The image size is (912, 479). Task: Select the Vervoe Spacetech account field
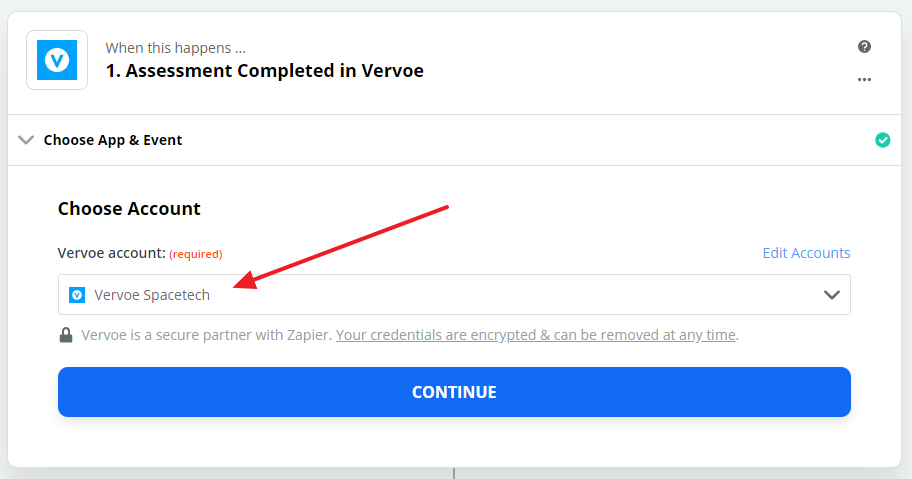tap(454, 295)
